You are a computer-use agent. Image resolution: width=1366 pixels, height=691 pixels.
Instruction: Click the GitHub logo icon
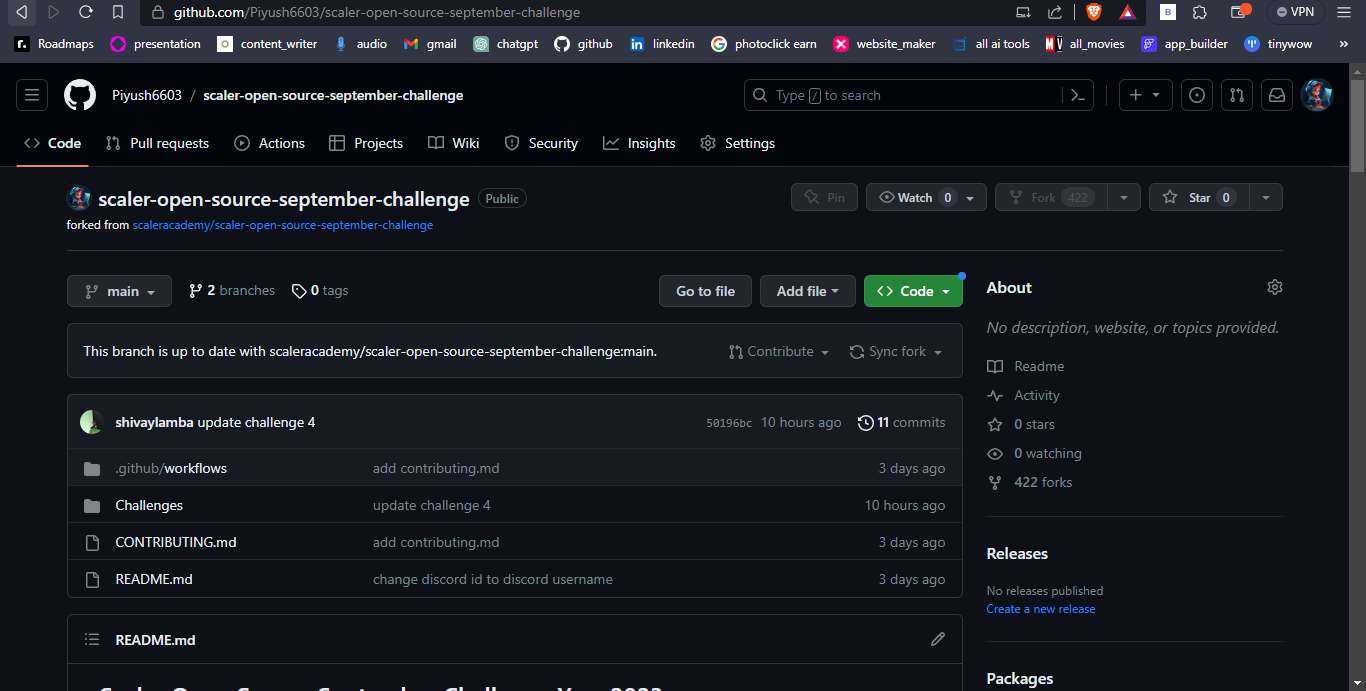[x=79, y=94]
